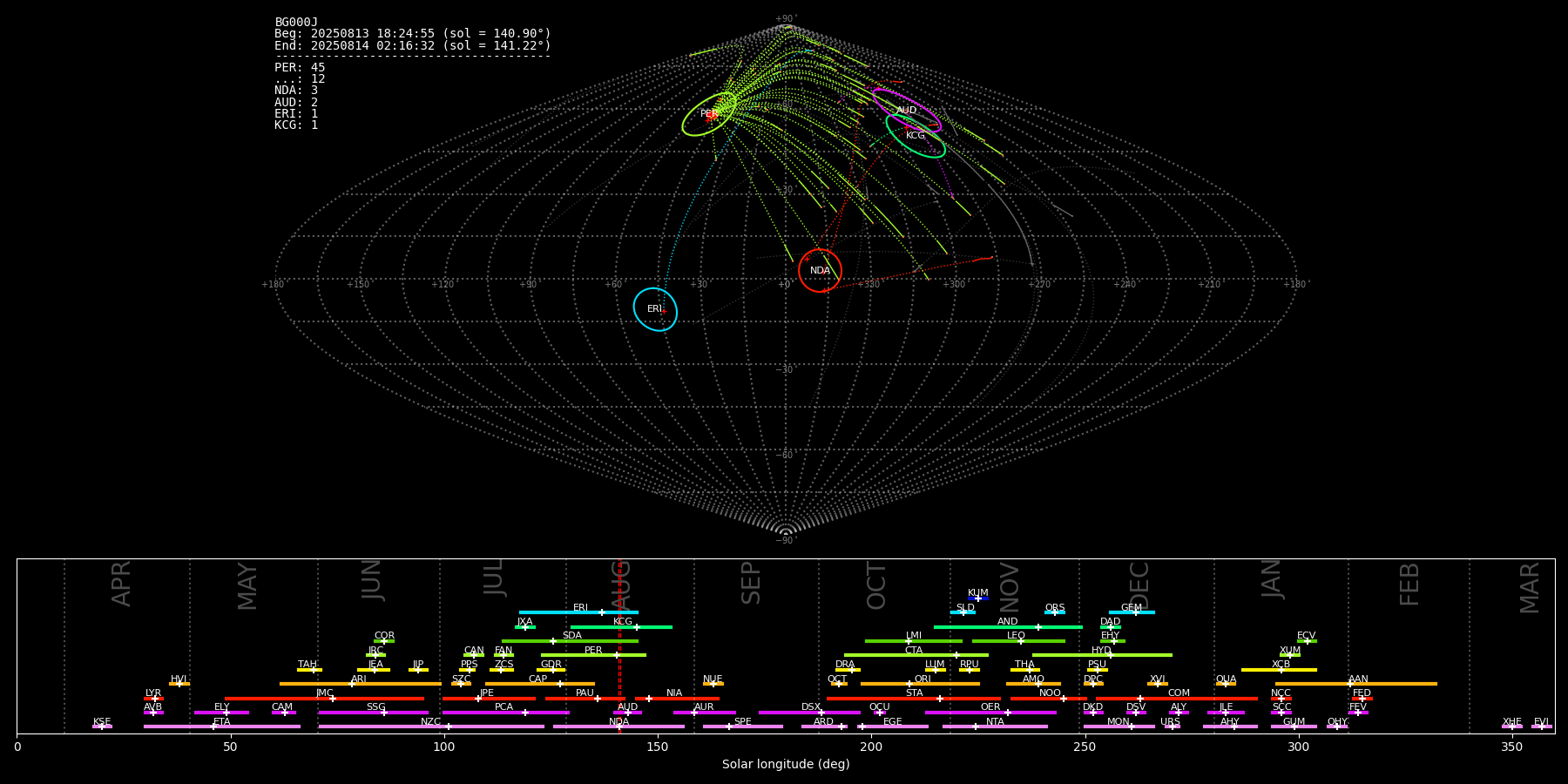Click the station code BG000J text
This screenshot has width=1568, height=784.
(x=296, y=22)
